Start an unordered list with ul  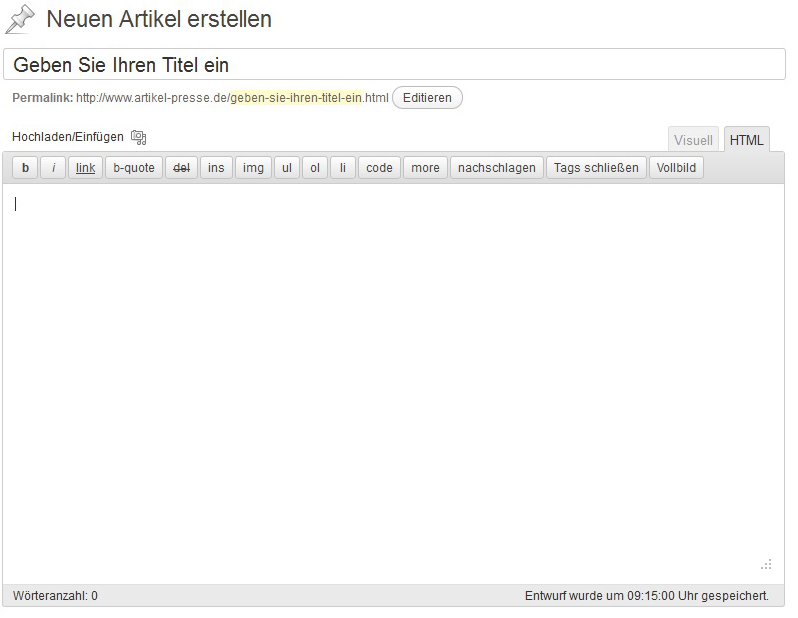(287, 168)
